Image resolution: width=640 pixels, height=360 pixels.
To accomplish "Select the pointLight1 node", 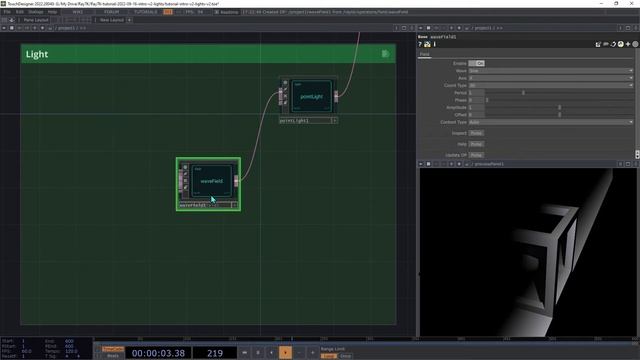I will click(x=311, y=96).
